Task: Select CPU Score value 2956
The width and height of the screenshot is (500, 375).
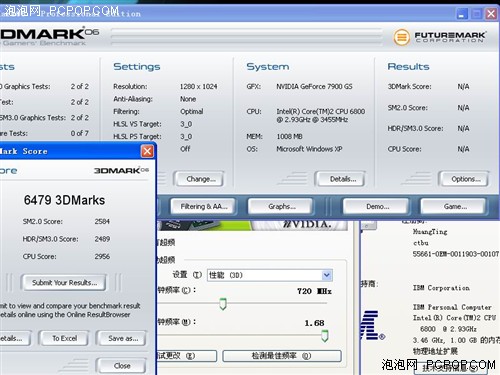Action: 102,257
